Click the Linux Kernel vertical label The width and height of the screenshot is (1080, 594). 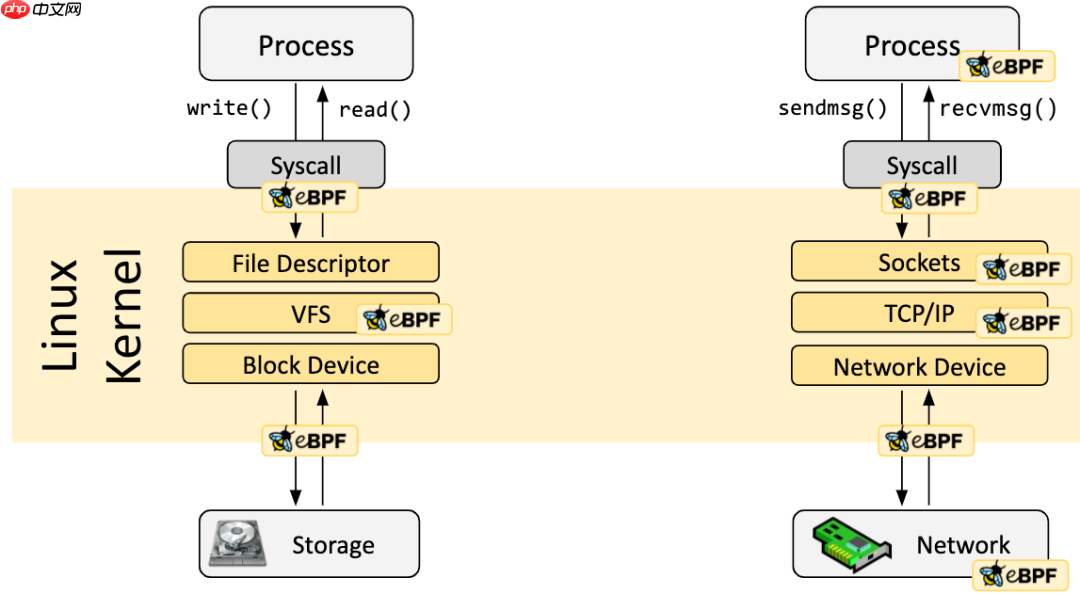pyautogui.click(x=92, y=316)
